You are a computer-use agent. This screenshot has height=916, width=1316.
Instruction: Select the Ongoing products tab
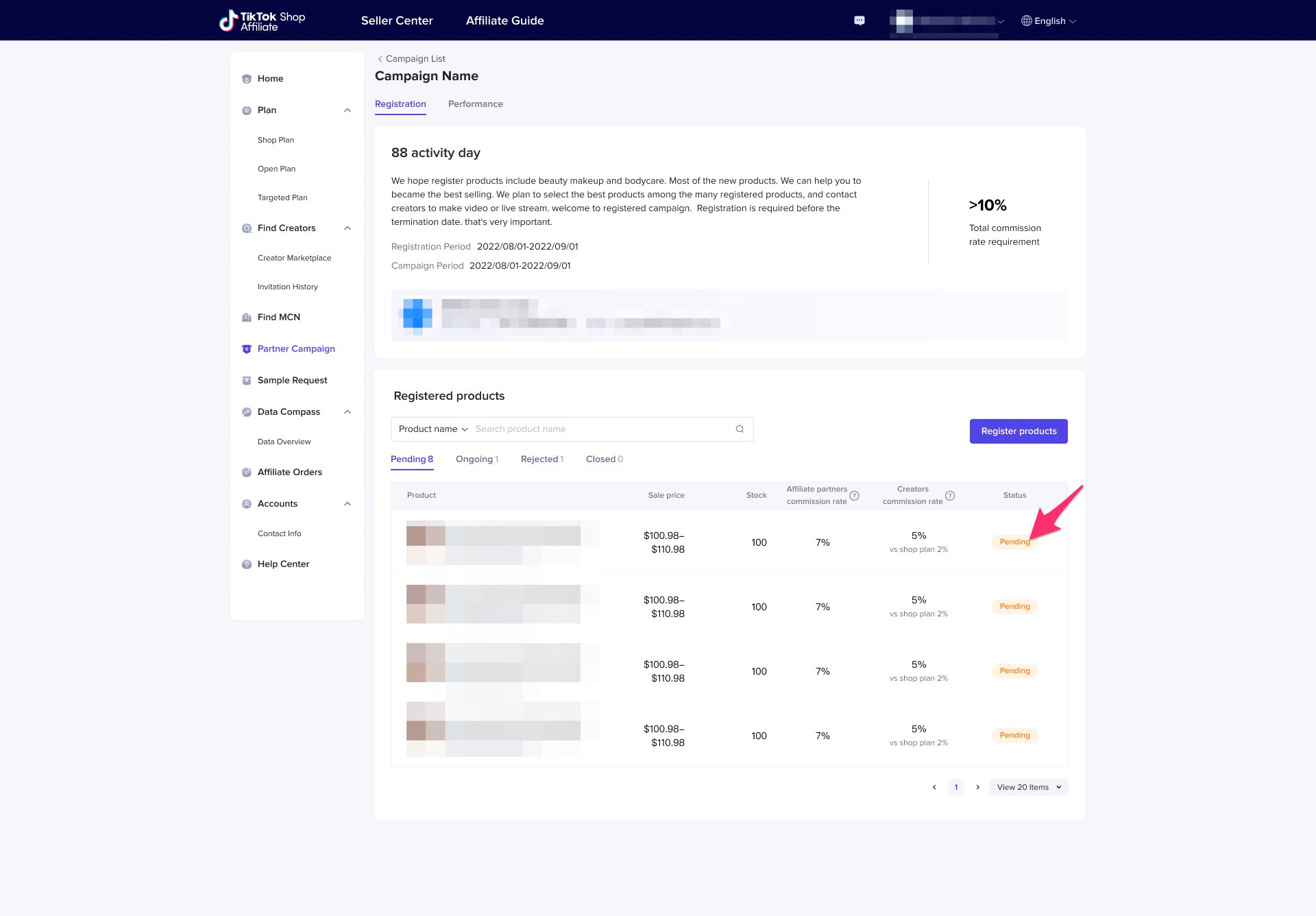(x=476, y=459)
